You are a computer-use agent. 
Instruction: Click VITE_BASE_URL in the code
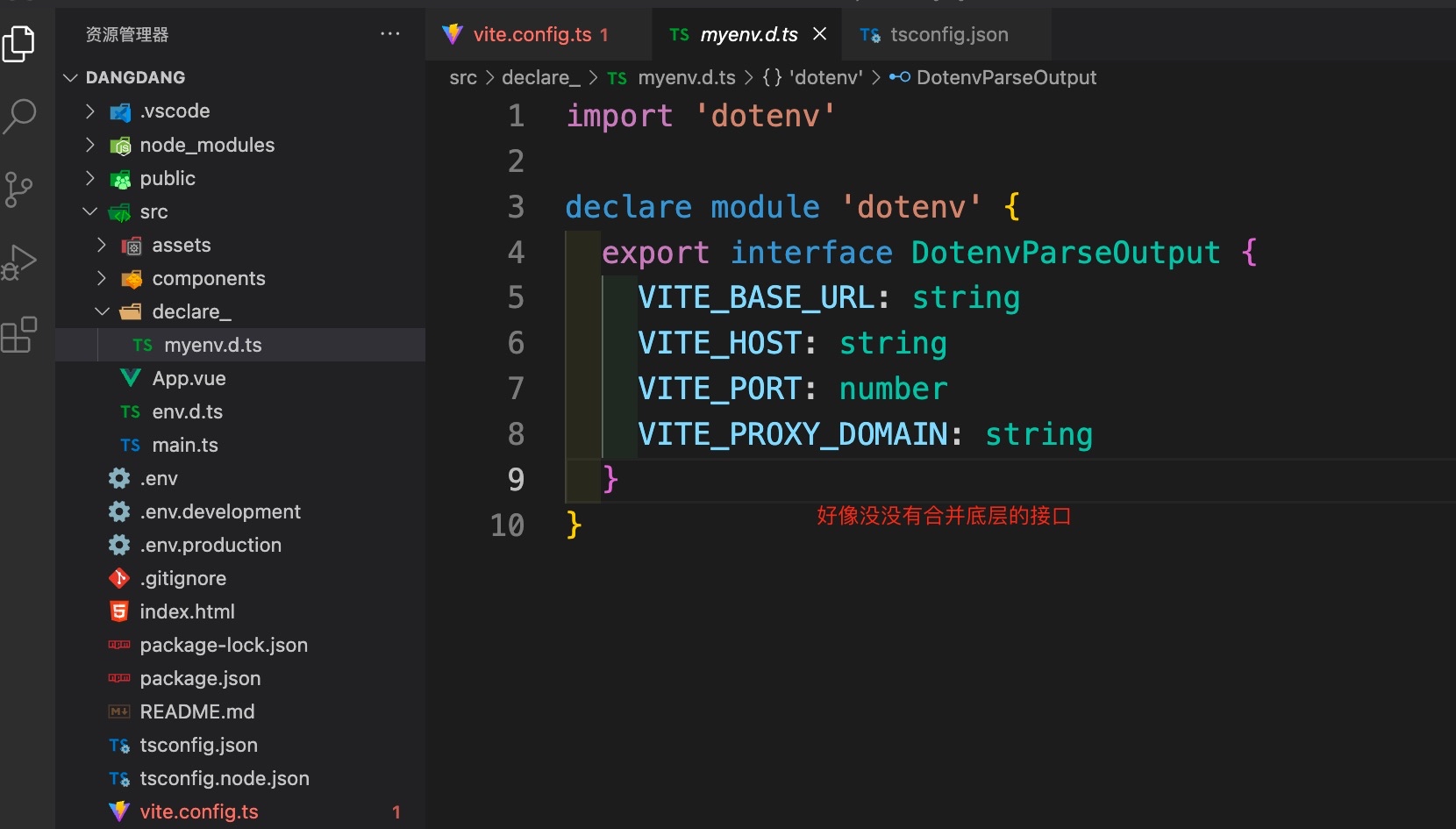point(756,298)
